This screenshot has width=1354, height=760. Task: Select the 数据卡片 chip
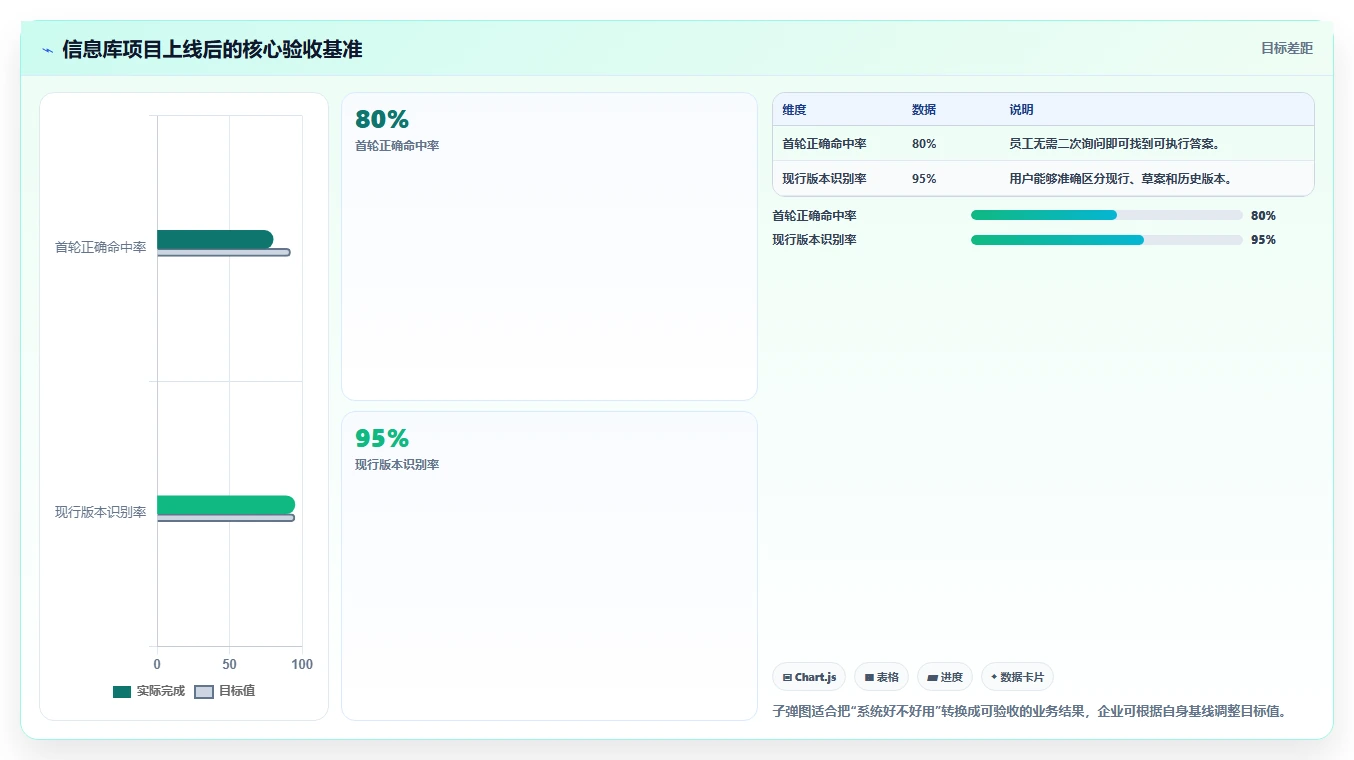[1017, 677]
